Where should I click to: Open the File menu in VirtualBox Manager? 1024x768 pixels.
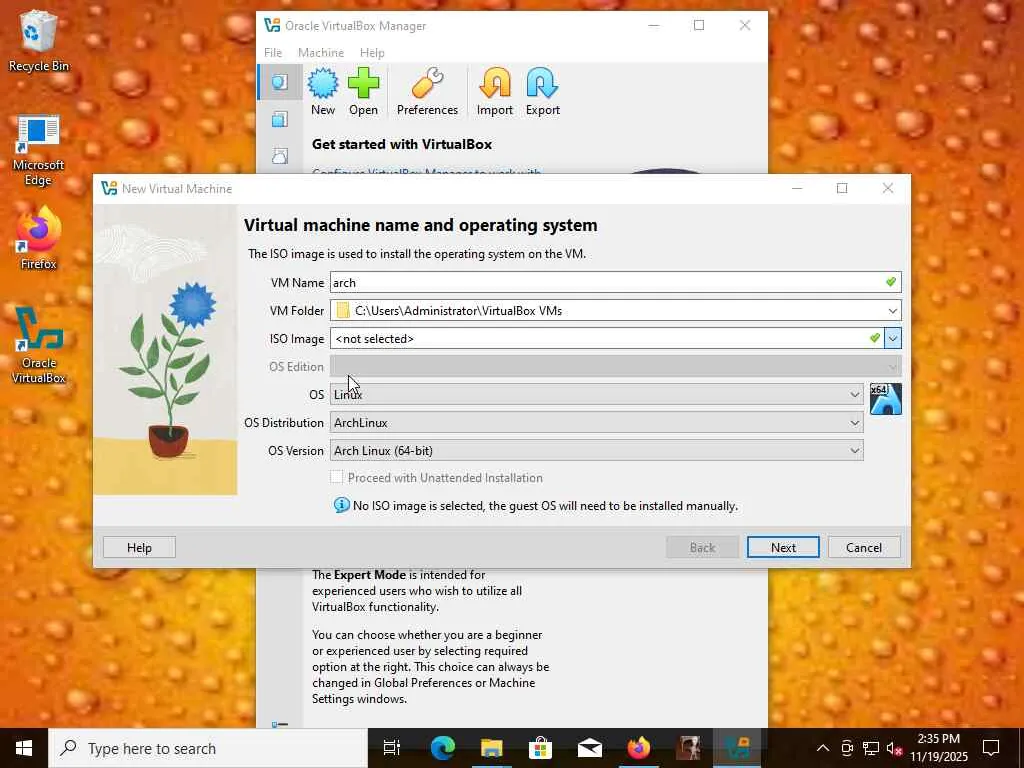pos(273,52)
